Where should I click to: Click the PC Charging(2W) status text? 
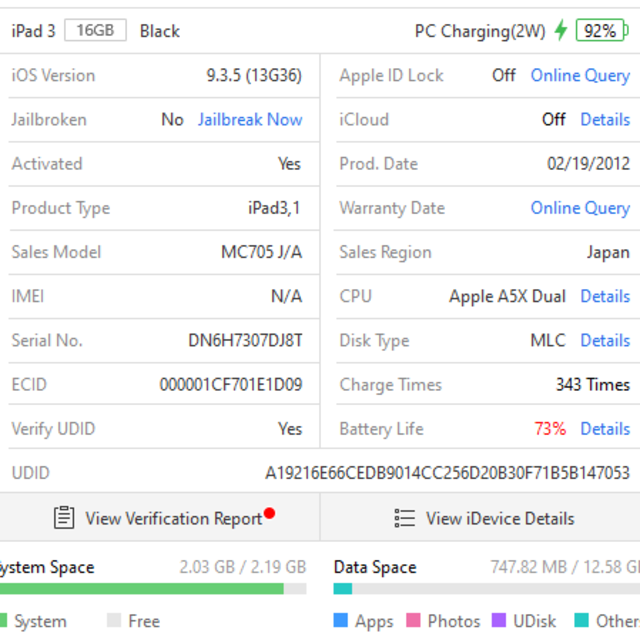click(x=480, y=32)
